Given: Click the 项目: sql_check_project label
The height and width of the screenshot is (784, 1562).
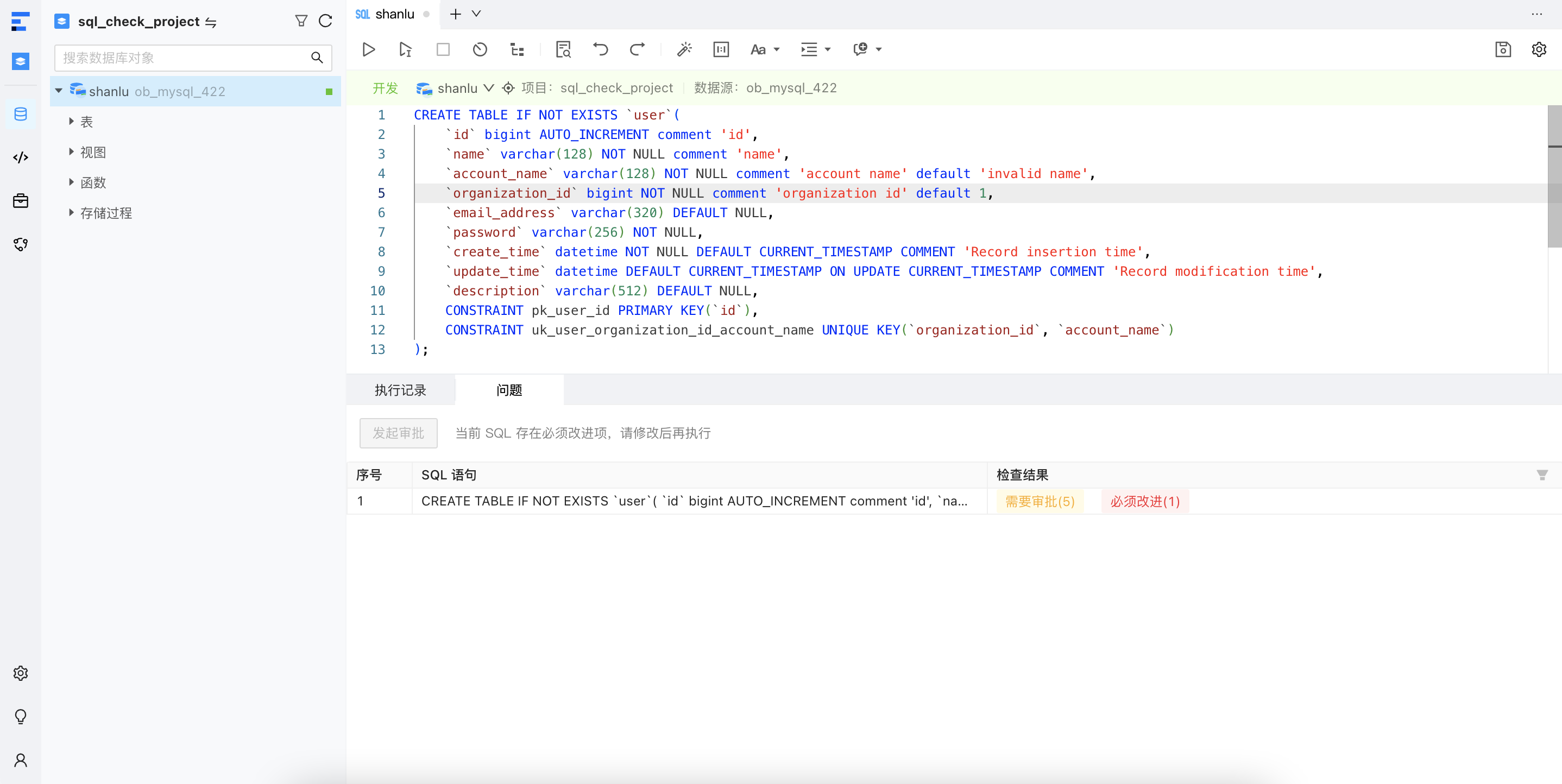Looking at the screenshot, I should click(x=597, y=88).
